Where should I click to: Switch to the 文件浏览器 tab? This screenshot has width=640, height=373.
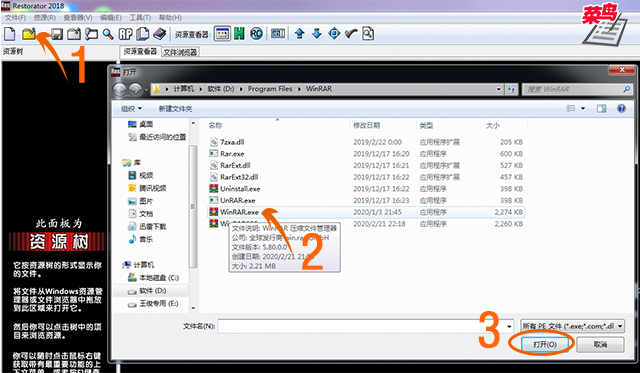(180, 52)
